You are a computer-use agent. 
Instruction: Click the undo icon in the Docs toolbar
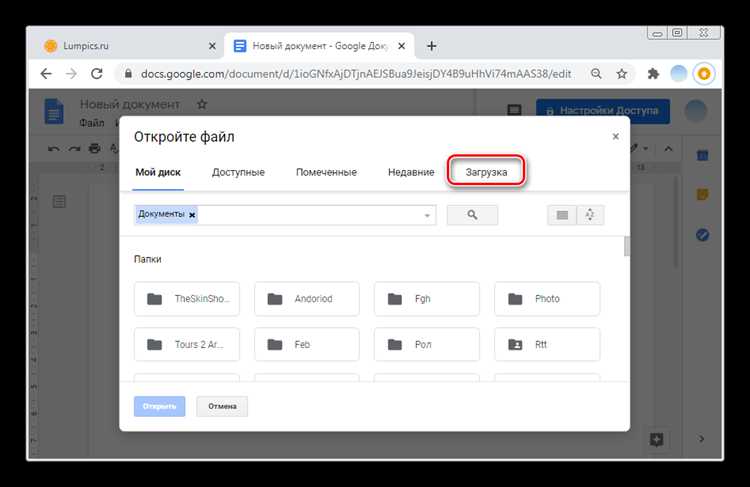(x=54, y=149)
